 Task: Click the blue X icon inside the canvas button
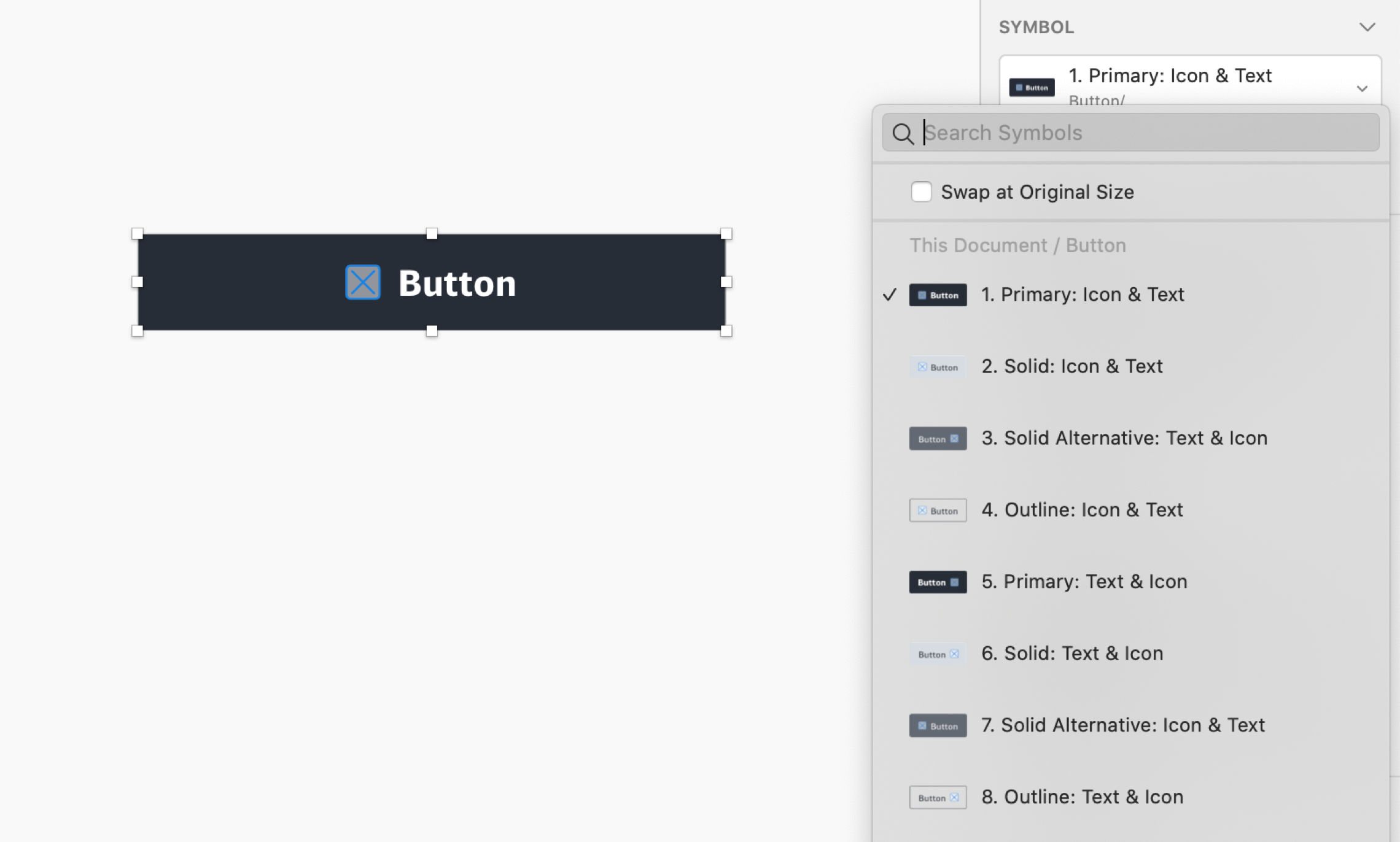[363, 282]
